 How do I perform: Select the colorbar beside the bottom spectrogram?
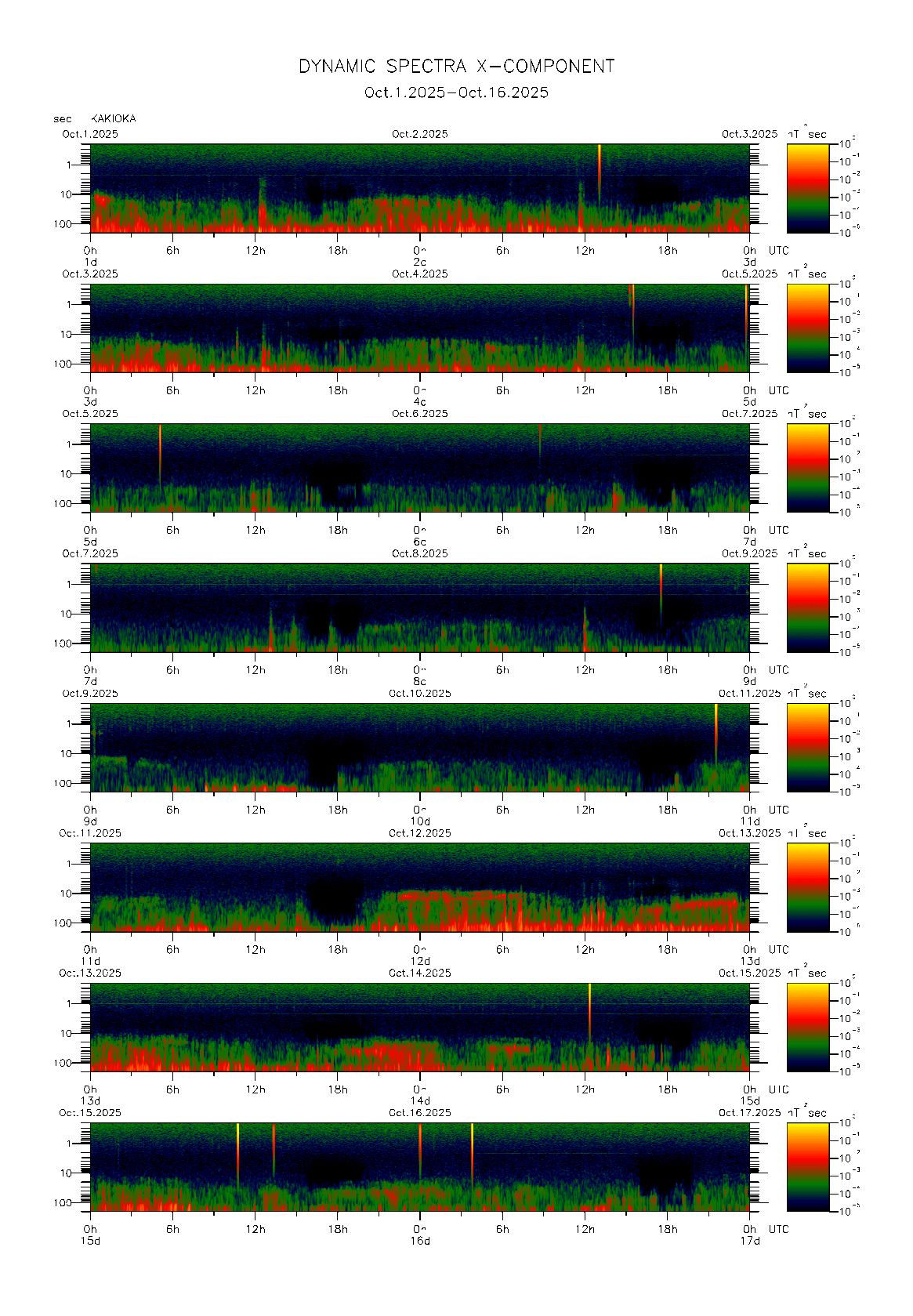807,1166
